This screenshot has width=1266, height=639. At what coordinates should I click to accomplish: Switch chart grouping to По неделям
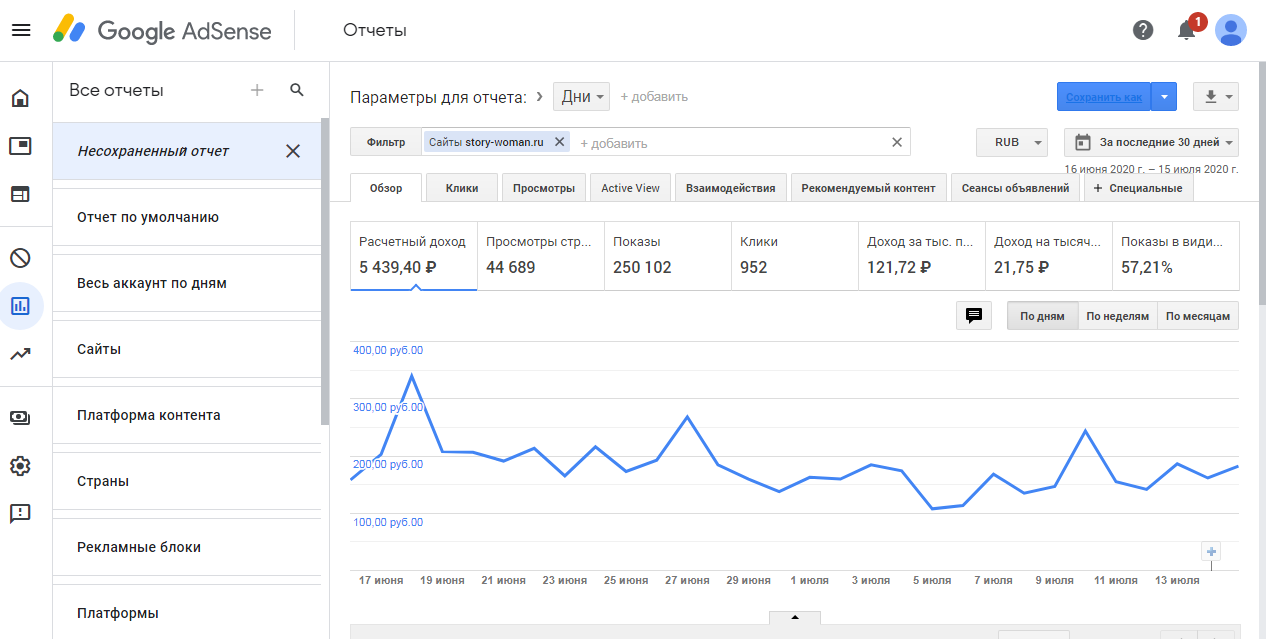coord(1117,316)
